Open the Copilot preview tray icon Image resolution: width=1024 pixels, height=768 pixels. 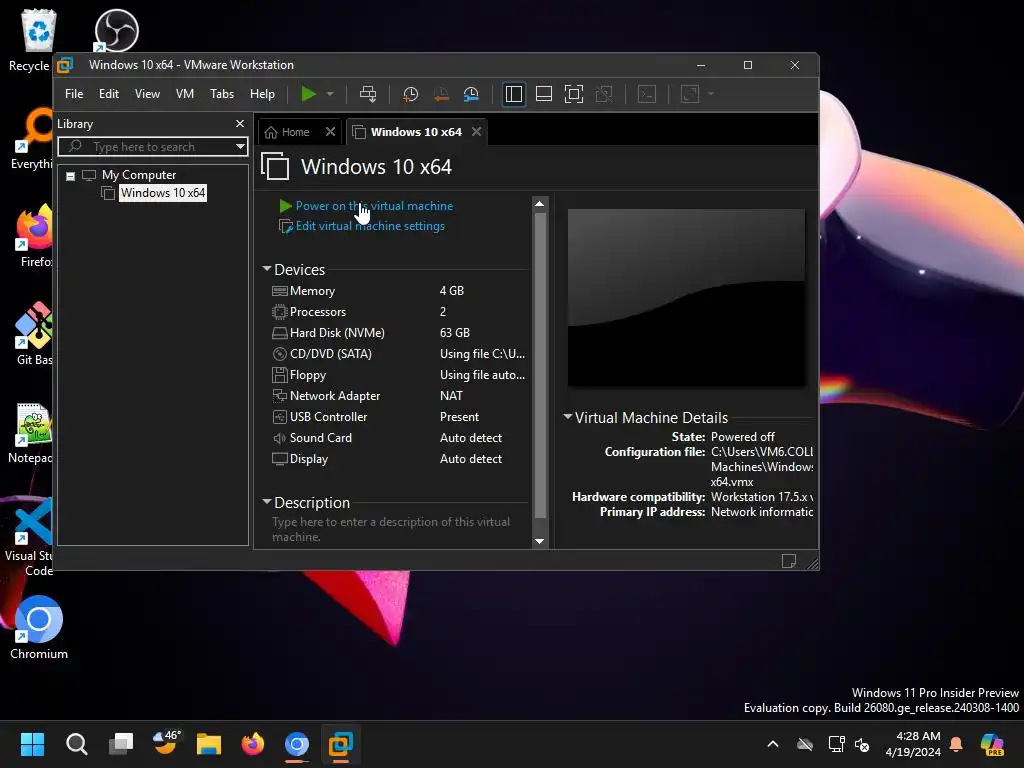(993, 744)
